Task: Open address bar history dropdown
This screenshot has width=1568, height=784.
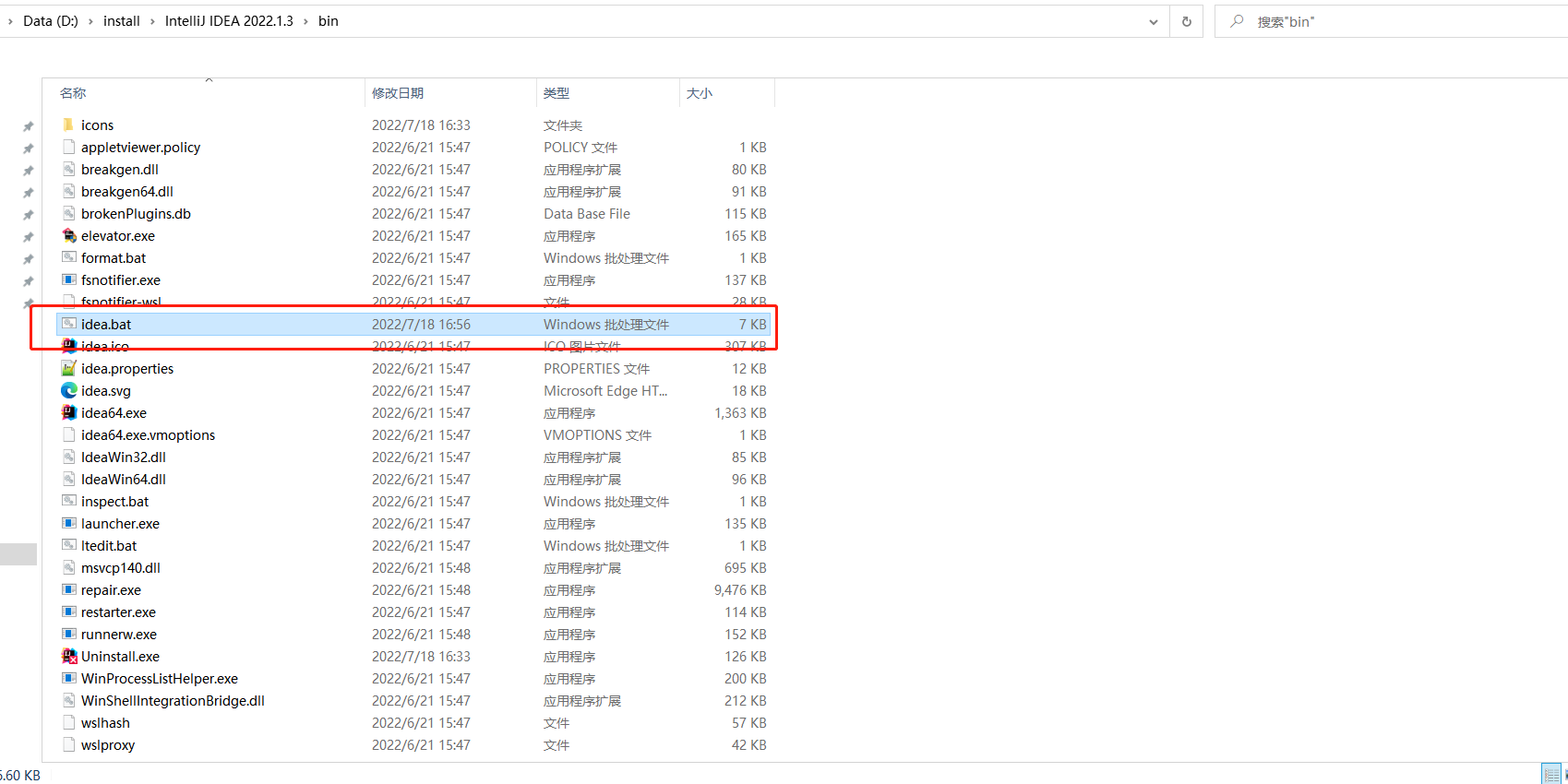Action: coord(1153,21)
